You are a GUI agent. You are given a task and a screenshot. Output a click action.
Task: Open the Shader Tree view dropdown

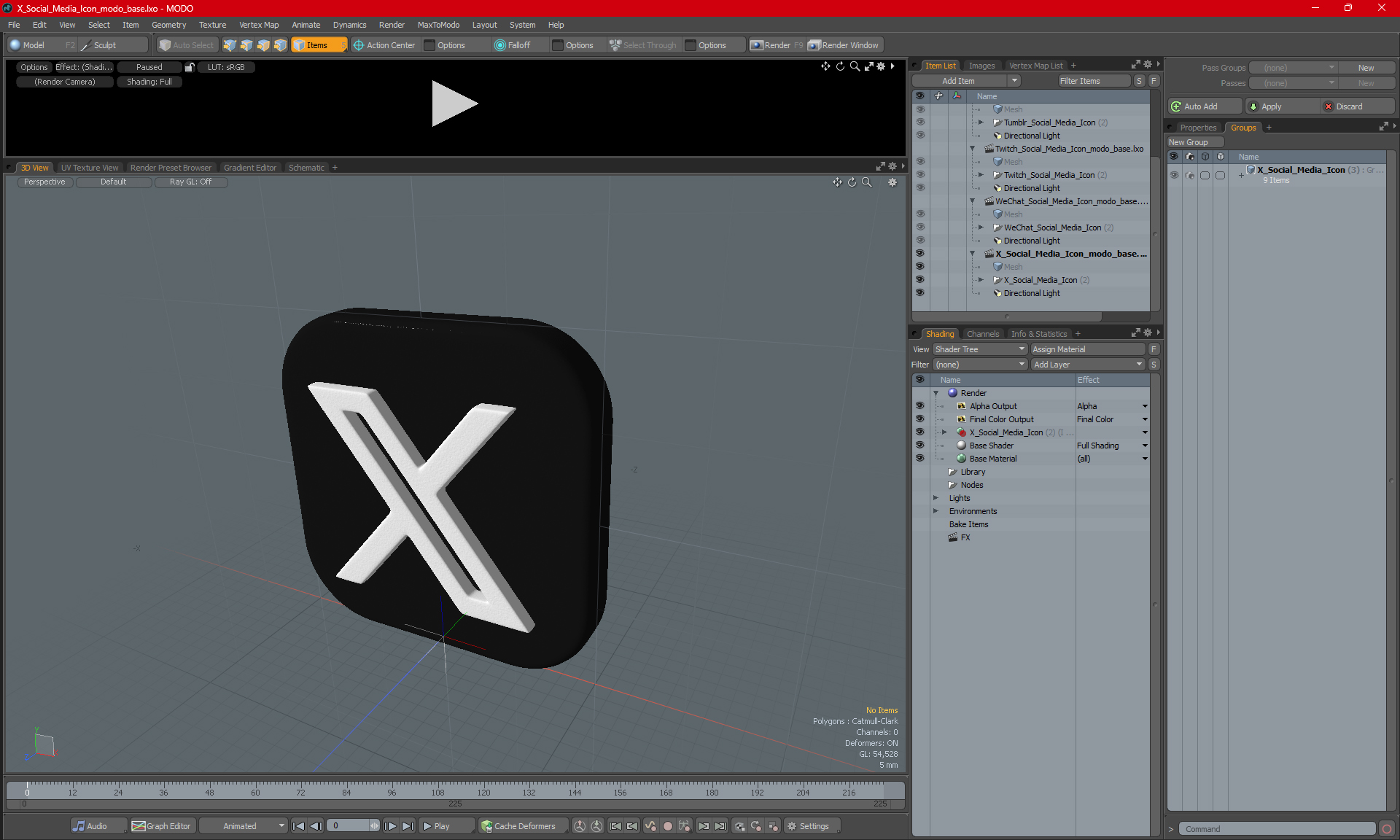980,349
